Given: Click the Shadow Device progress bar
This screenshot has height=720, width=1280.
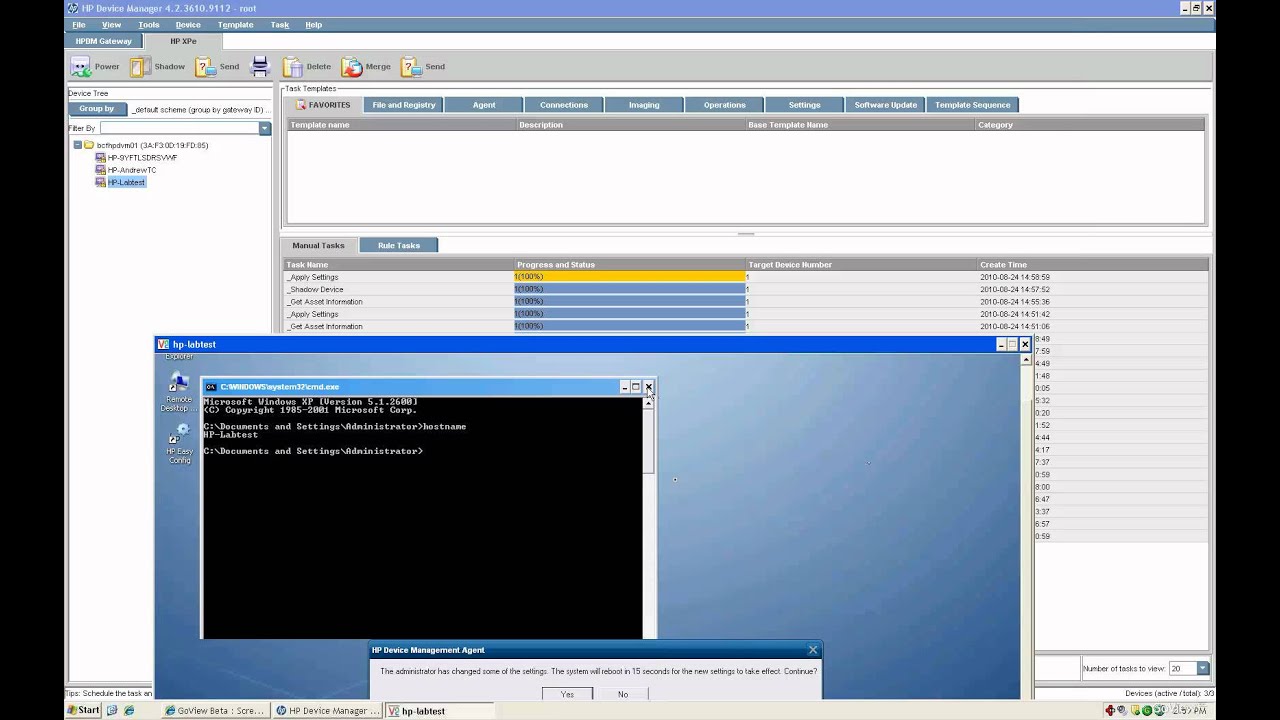Looking at the screenshot, I should (630, 289).
